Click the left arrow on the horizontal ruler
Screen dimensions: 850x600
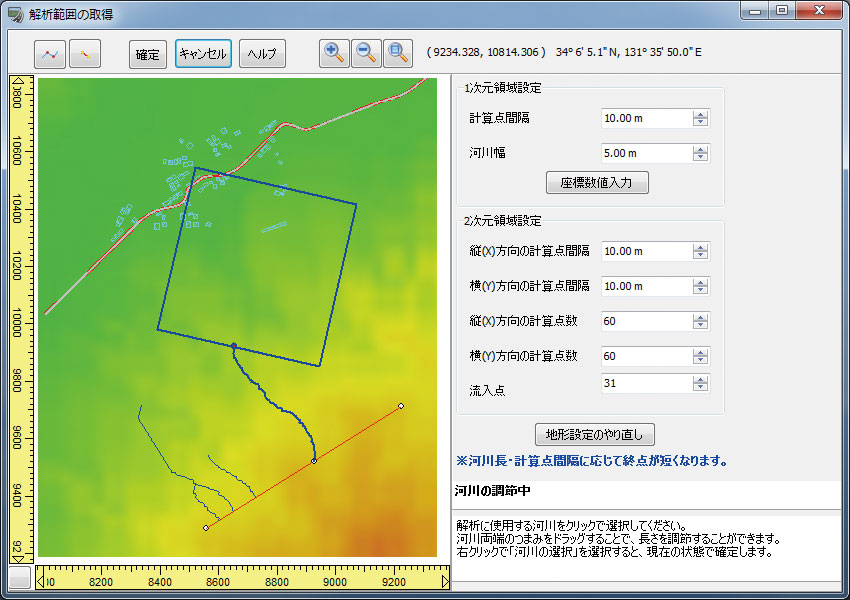click(x=40, y=582)
